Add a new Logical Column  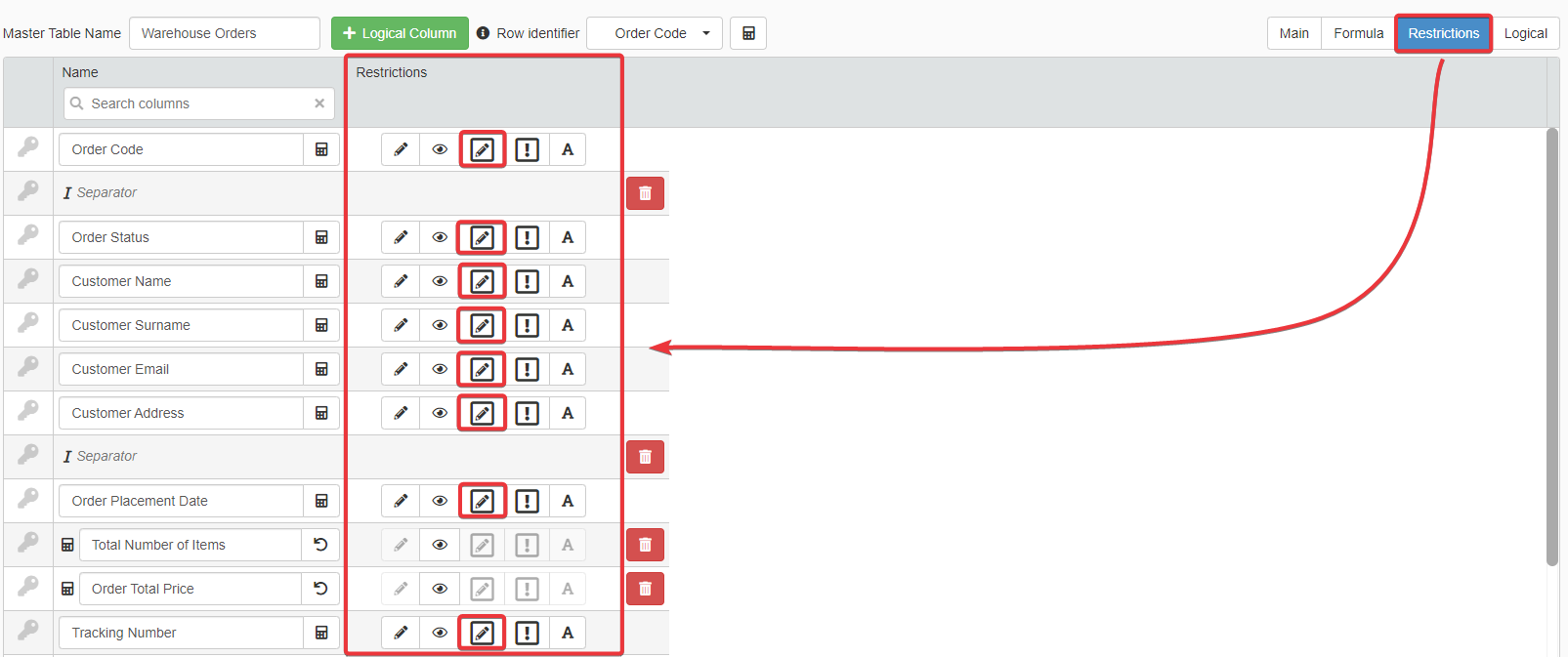click(400, 33)
